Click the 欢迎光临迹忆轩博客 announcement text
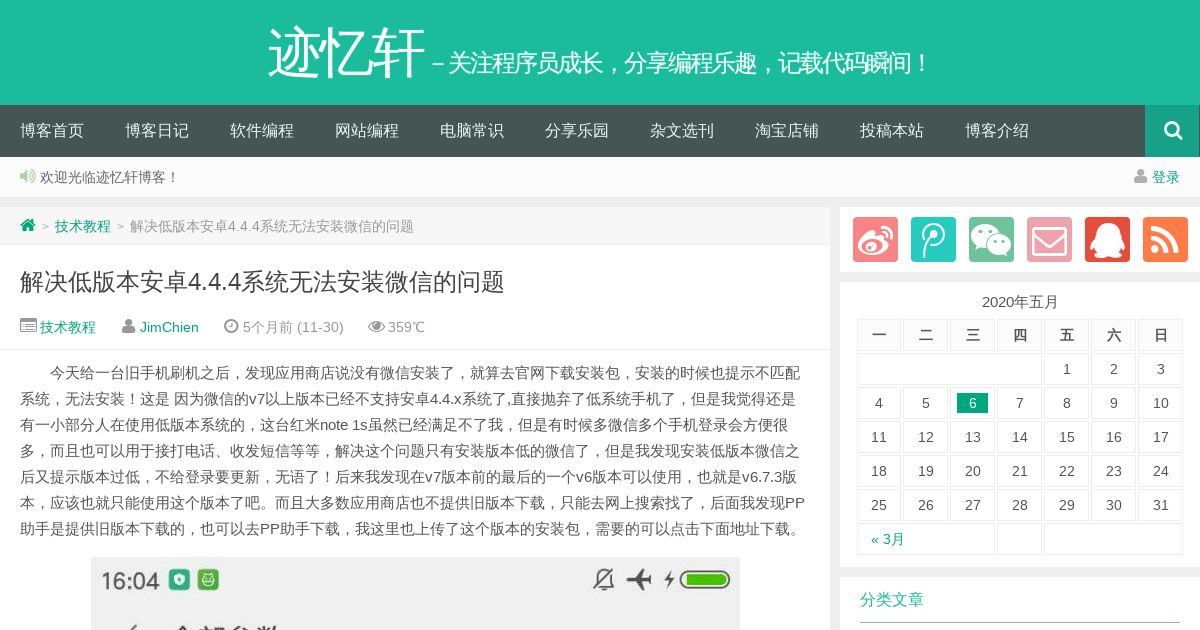The height and width of the screenshot is (630, 1200). coord(109,177)
